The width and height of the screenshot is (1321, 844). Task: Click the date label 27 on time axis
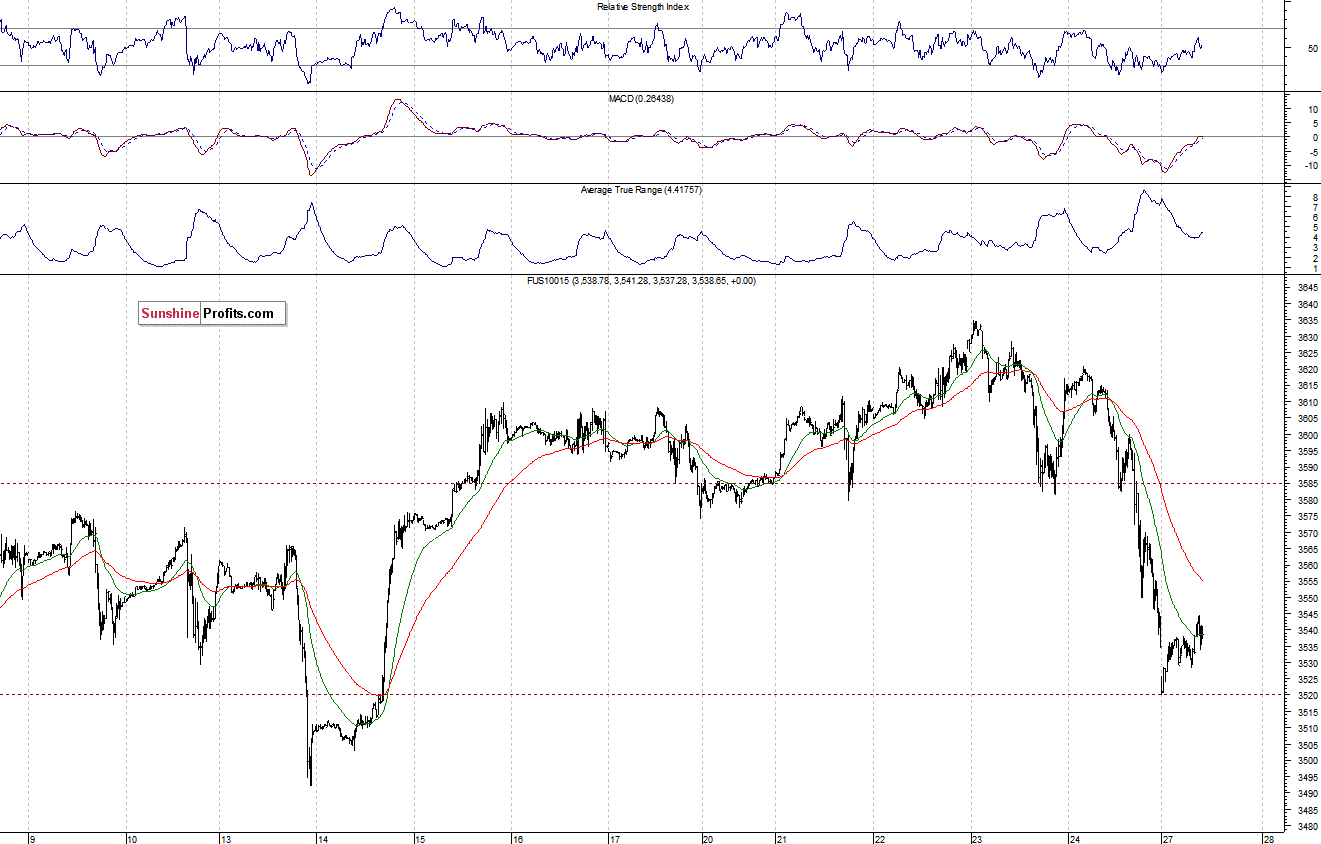[1167, 839]
